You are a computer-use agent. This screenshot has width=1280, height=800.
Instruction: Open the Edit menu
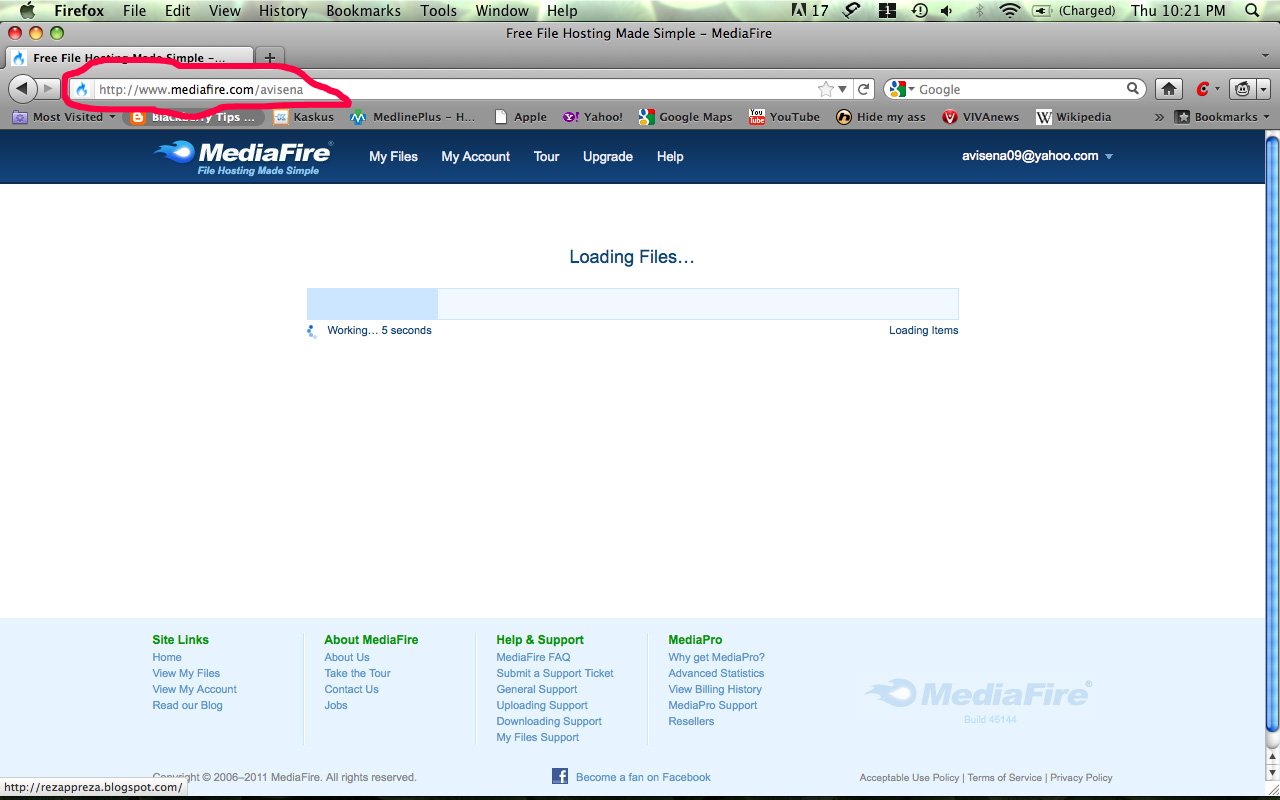[x=178, y=10]
